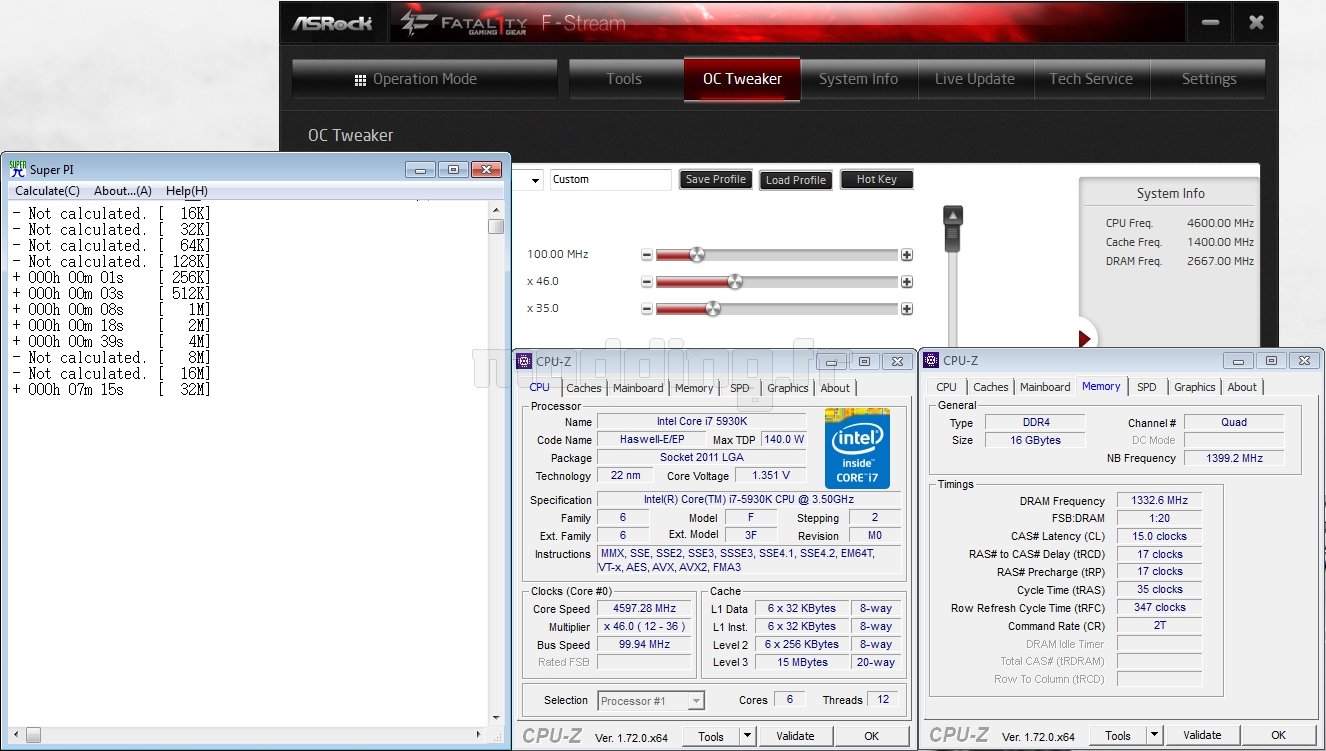Image resolution: width=1326 pixels, height=751 pixels.
Task: Open Help menu in Super PI
Action: [x=187, y=191]
